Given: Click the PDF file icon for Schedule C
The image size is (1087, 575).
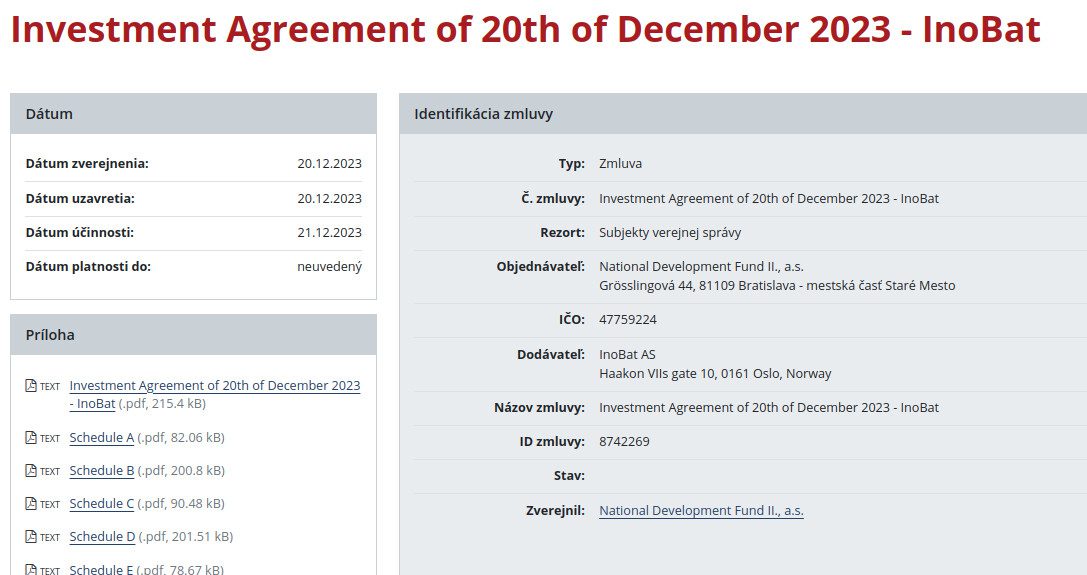Looking at the screenshot, I should 31,504.
